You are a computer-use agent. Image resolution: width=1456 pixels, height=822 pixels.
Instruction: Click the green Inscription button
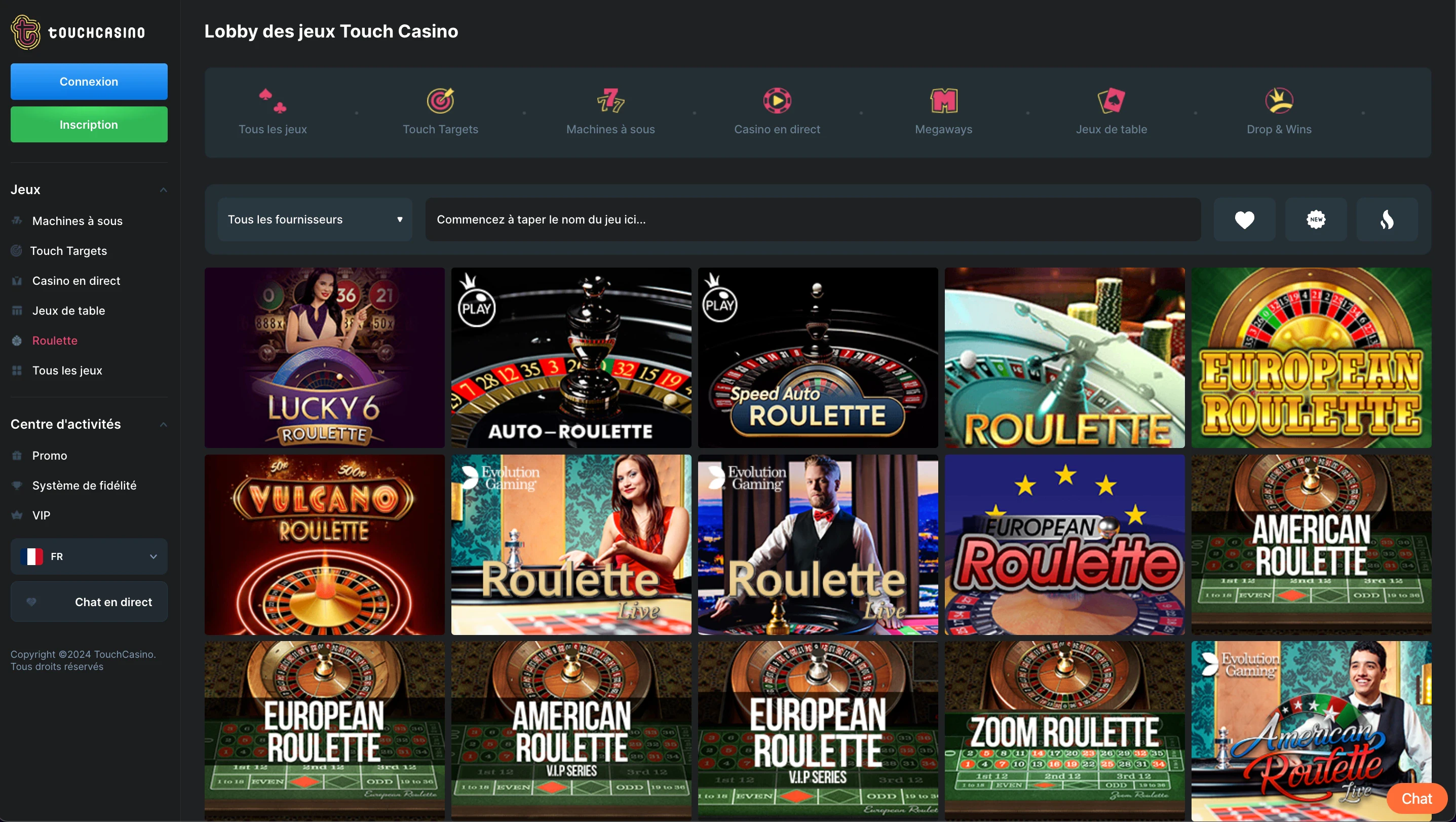pos(89,124)
